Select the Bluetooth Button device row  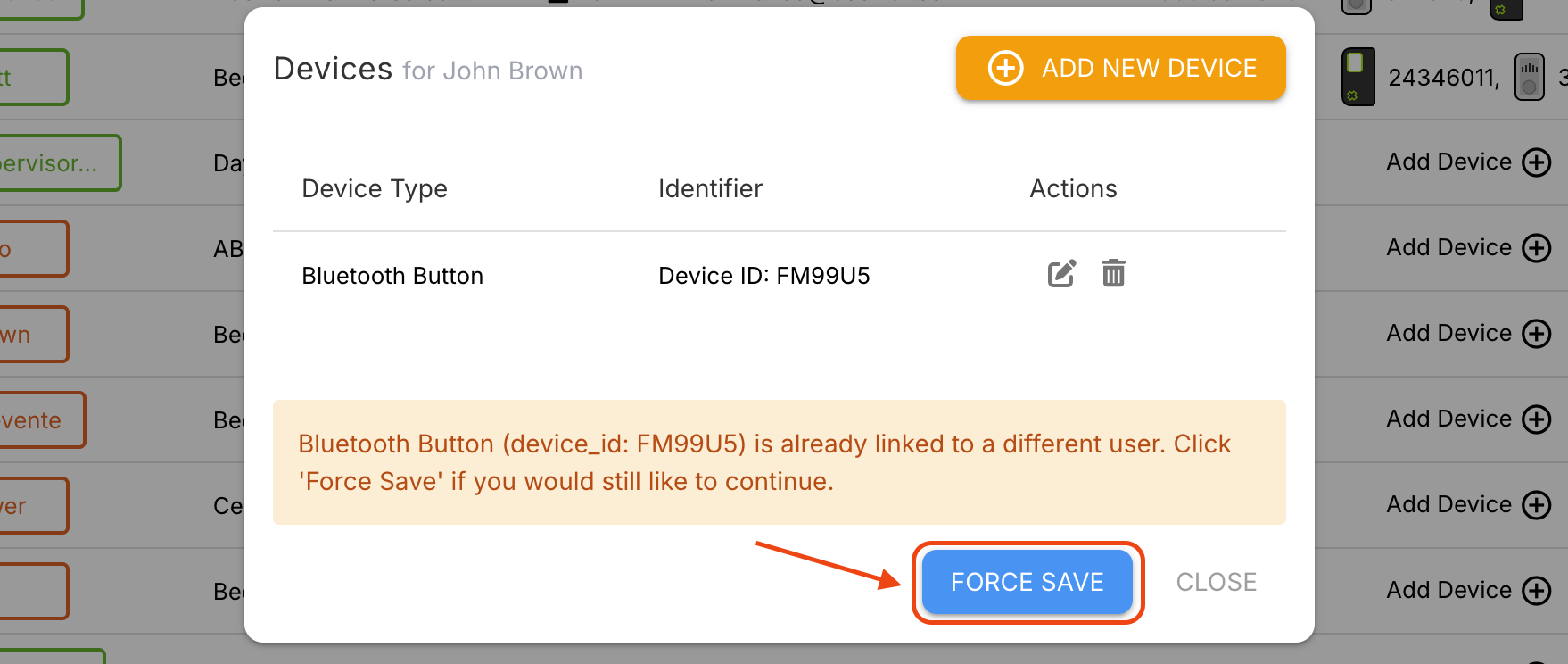(x=392, y=276)
